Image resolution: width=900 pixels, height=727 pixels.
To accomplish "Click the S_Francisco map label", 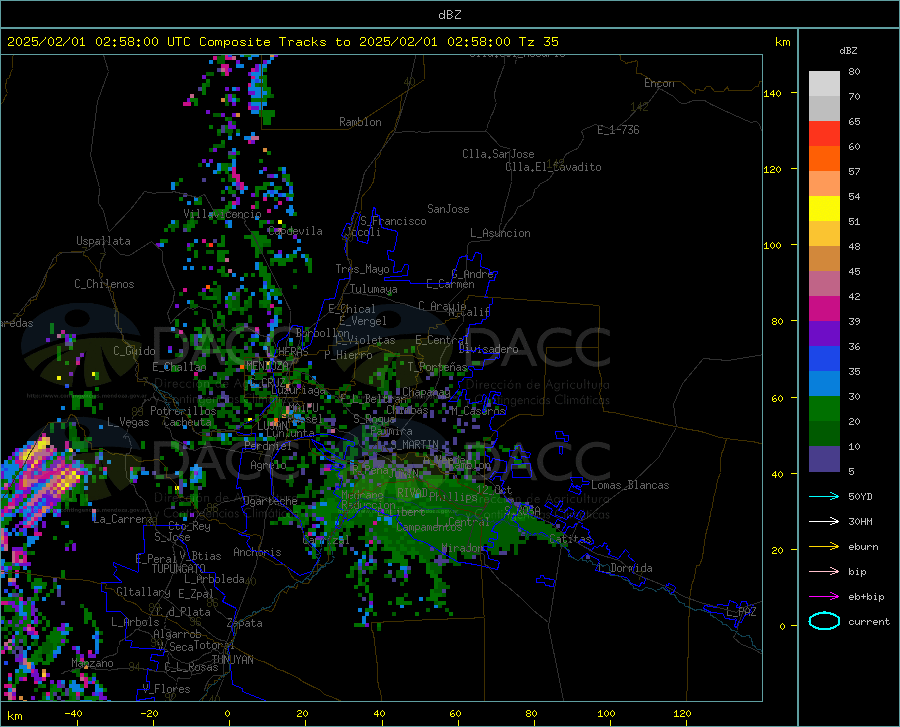I will [393, 221].
